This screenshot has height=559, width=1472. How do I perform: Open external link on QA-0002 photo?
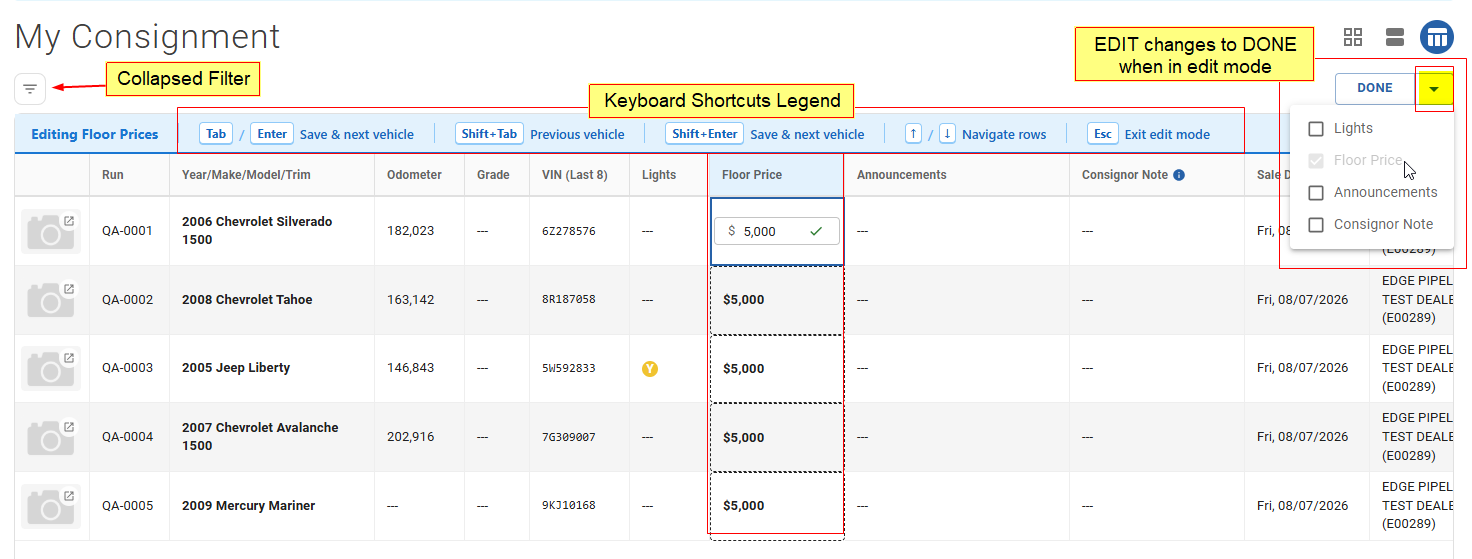pos(69,289)
